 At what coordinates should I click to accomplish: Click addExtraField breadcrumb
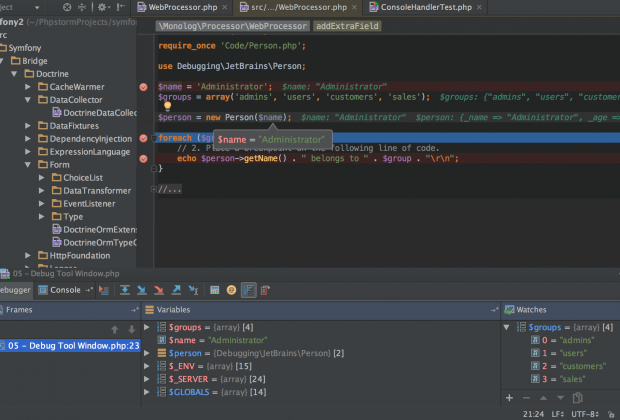click(x=347, y=26)
